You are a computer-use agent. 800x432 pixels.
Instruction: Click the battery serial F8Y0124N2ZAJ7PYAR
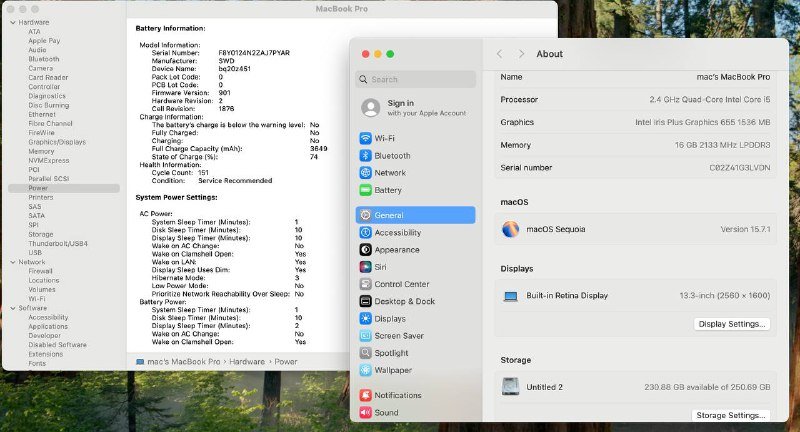(254, 53)
